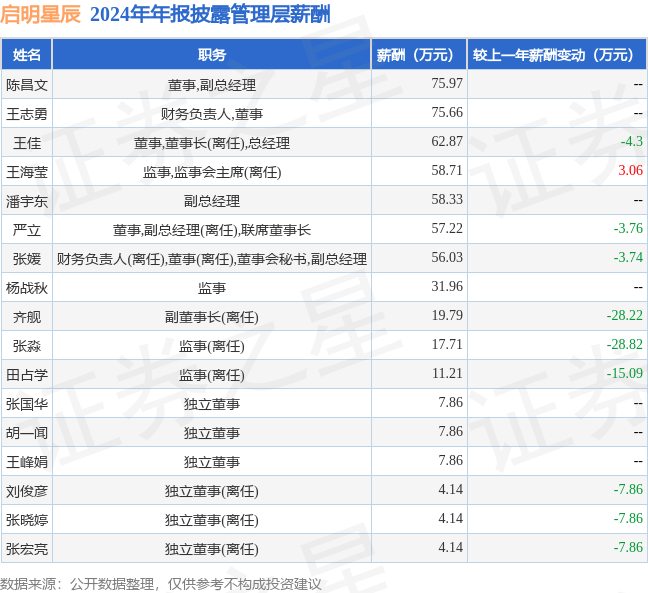
Task: Click the name 王佳
Action: click(27, 143)
